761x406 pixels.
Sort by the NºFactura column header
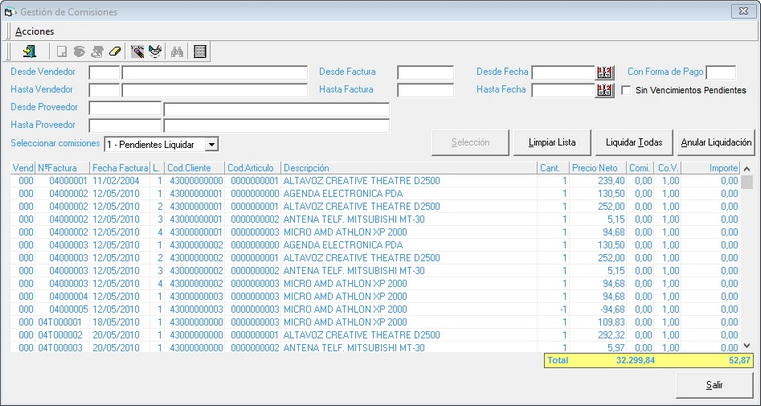[x=63, y=168]
